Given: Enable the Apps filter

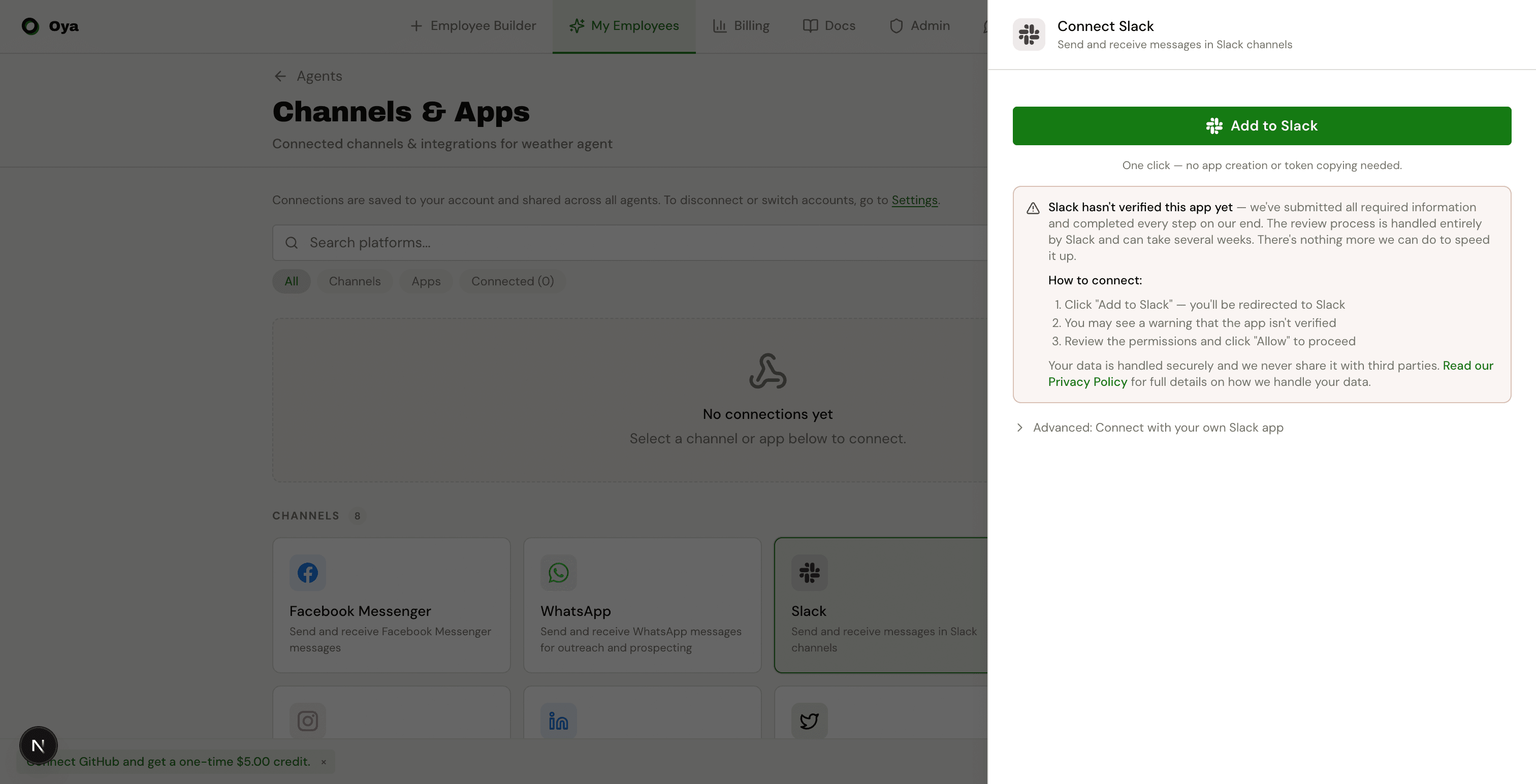Looking at the screenshot, I should click(x=426, y=281).
